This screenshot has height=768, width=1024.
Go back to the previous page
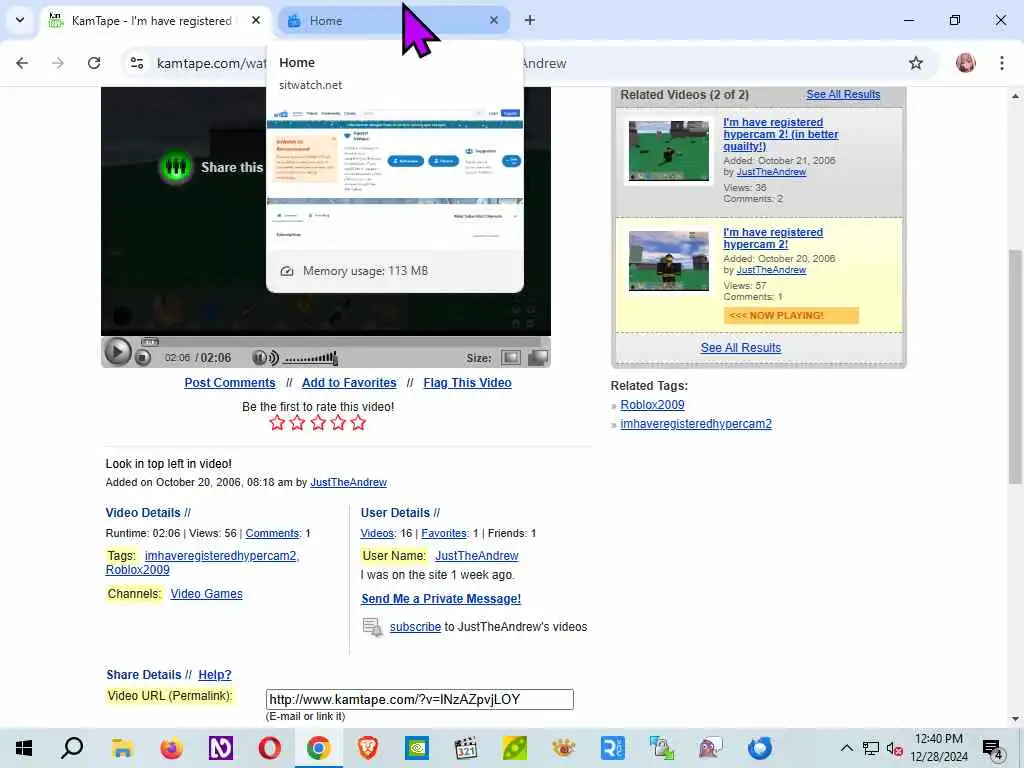(x=22, y=63)
